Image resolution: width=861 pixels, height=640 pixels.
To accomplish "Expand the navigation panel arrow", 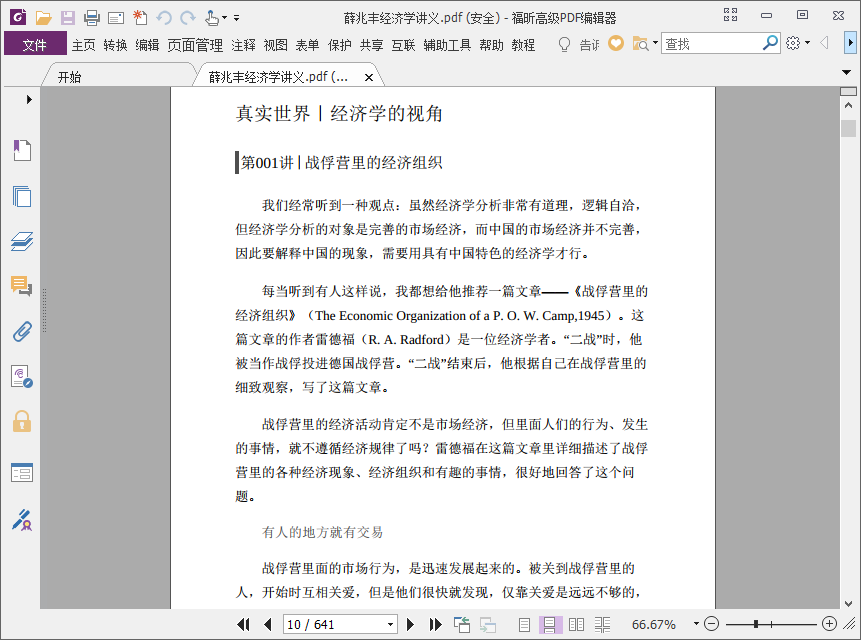I will click(29, 99).
